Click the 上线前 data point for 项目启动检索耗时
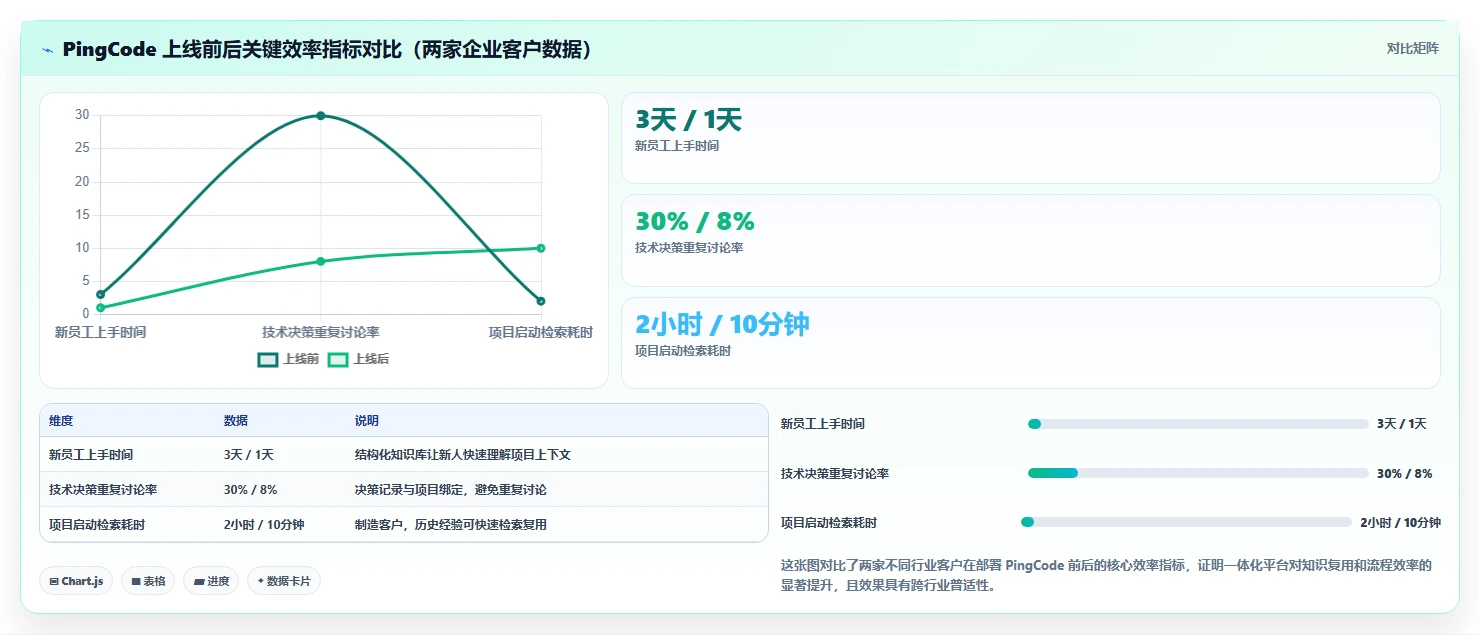 click(x=541, y=301)
